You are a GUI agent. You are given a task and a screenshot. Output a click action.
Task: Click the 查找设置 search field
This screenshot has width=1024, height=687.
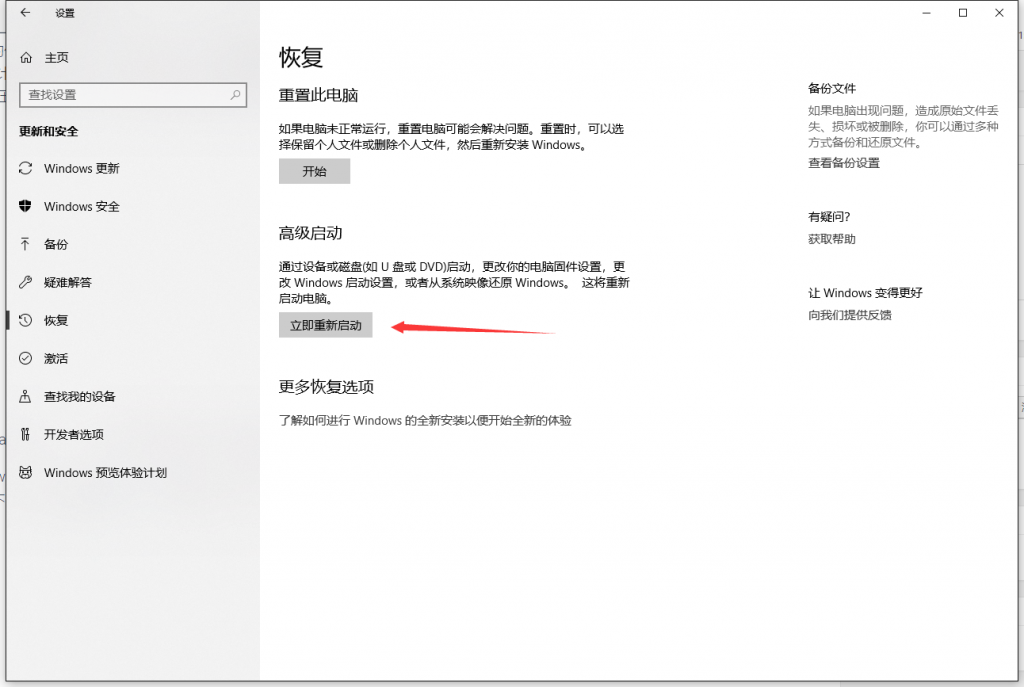click(x=125, y=95)
